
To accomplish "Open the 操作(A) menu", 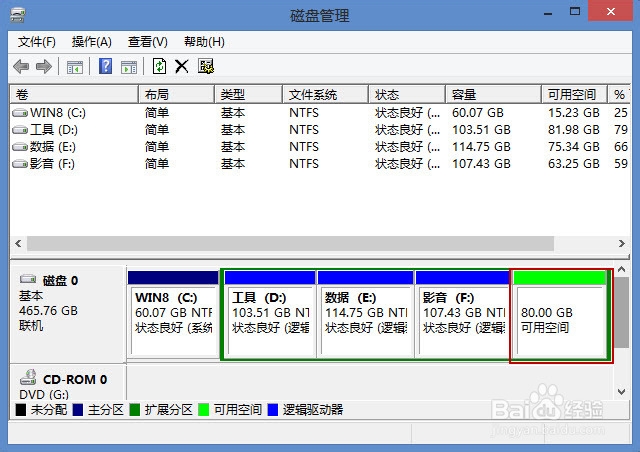I will (91, 42).
